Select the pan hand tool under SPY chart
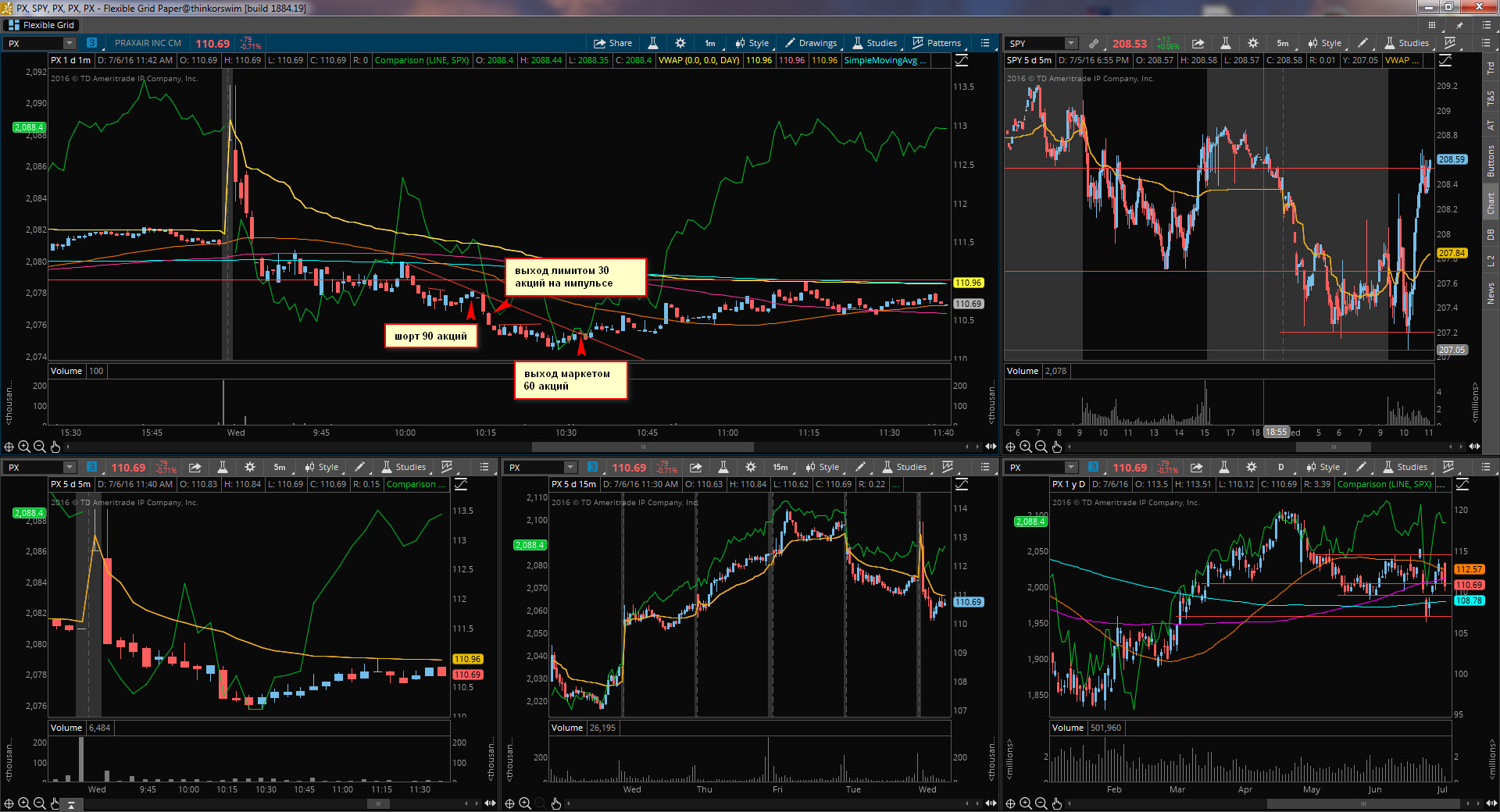This screenshot has width=1500, height=812. coord(1057,447)
